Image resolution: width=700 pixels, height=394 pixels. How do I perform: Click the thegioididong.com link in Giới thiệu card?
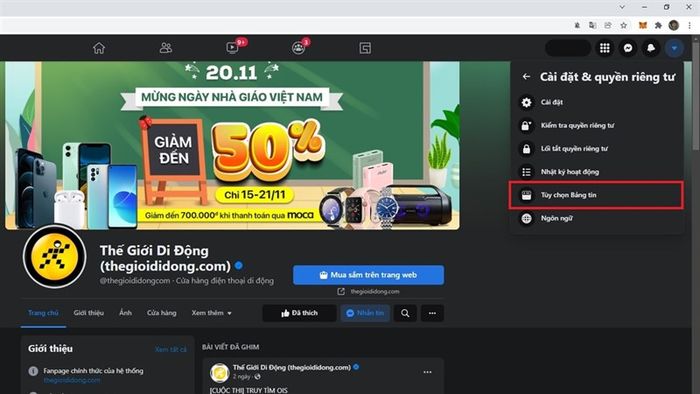(71, 380)
